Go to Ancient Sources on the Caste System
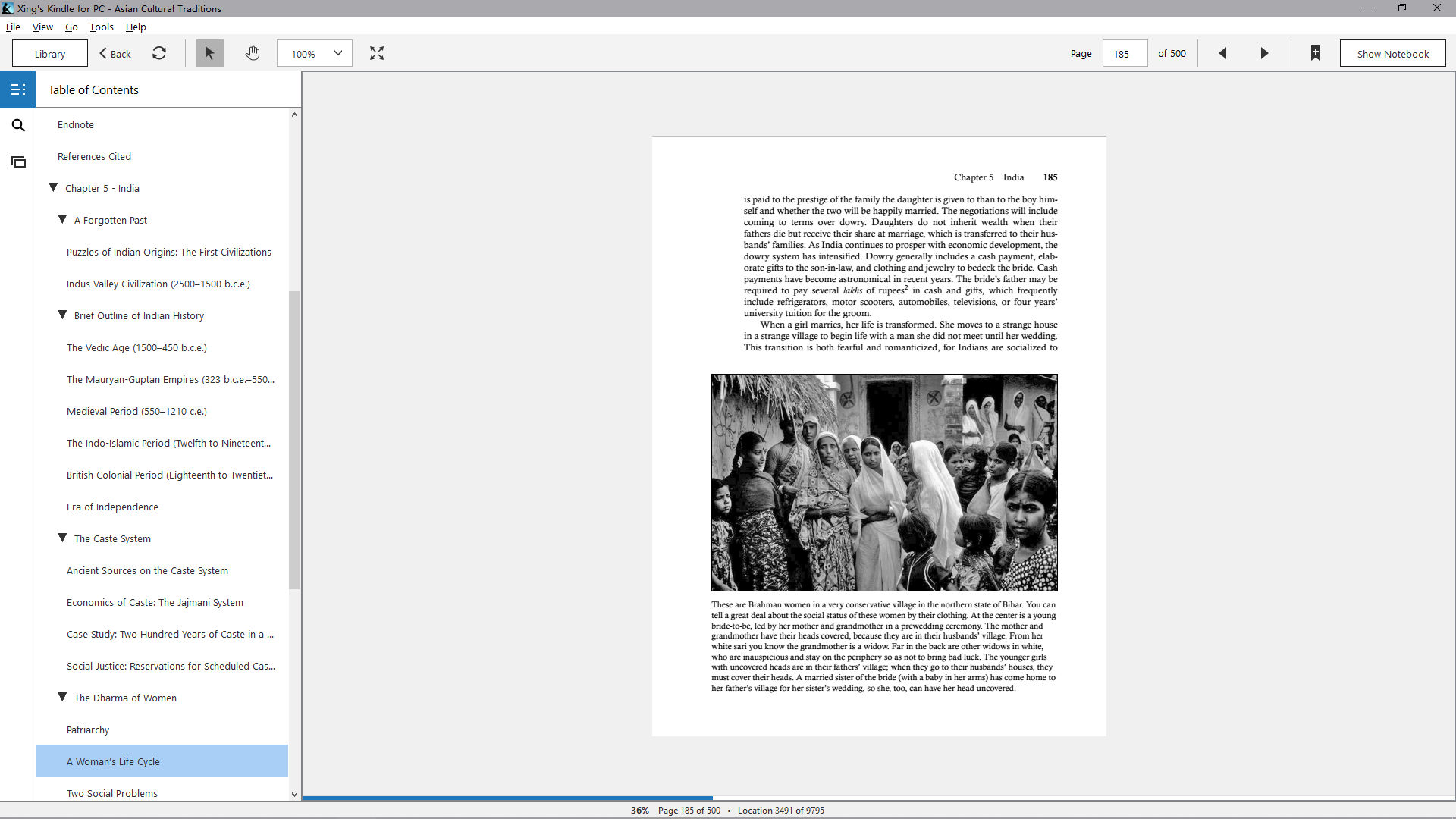The height and width of the screenshot is (819, 1456). pyautogui.click(x=162, y=570)
